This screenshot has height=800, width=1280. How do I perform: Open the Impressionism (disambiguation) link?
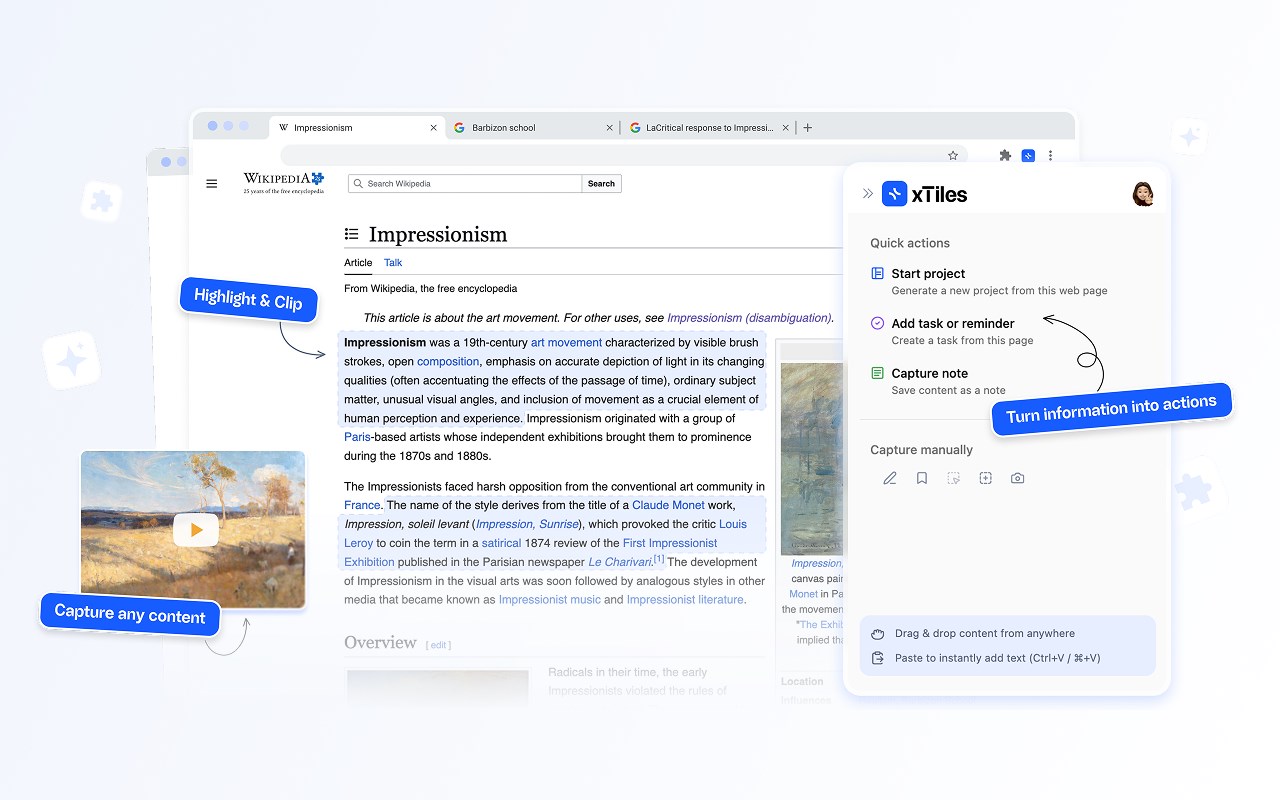coord(749,318)
